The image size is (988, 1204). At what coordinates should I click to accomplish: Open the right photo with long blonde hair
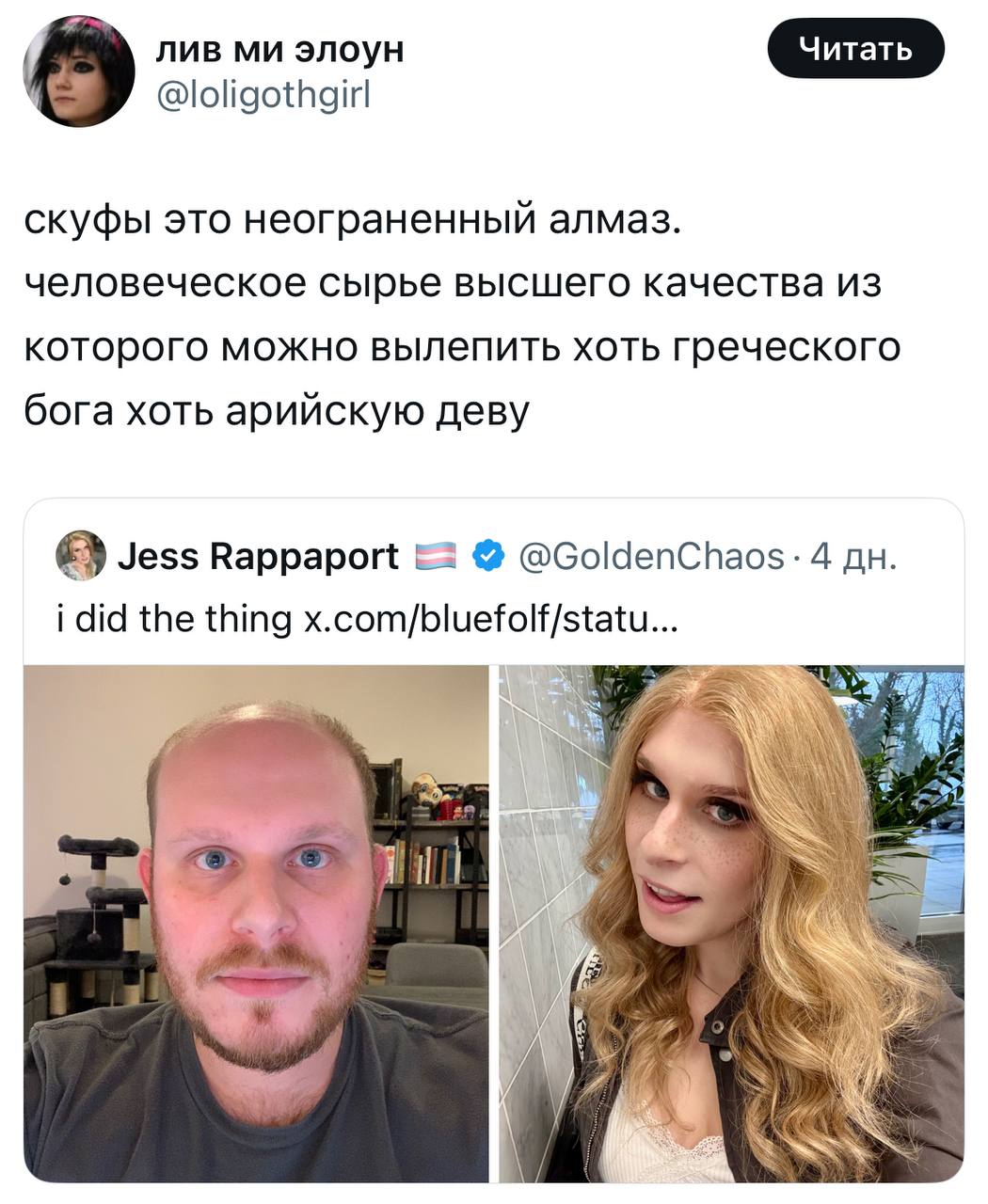click(731, 923)
